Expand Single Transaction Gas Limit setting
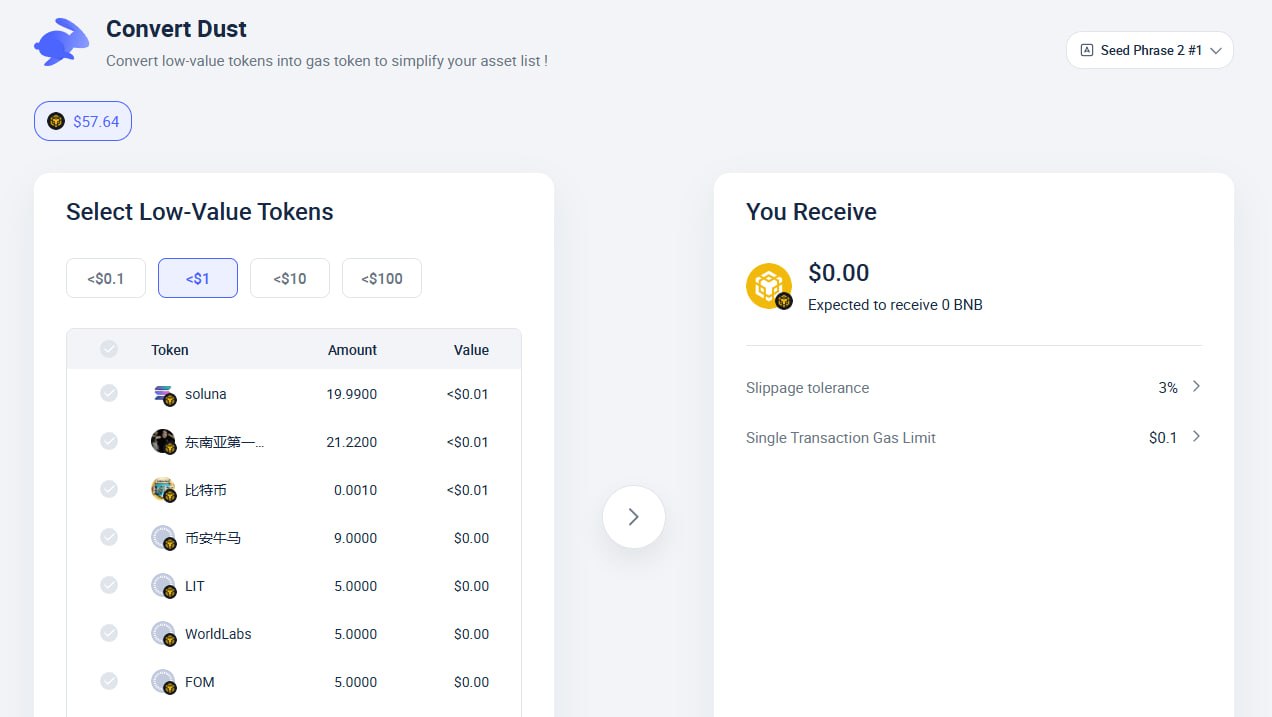The height and width of the screenshot is (717, 1272). (973, 437)
